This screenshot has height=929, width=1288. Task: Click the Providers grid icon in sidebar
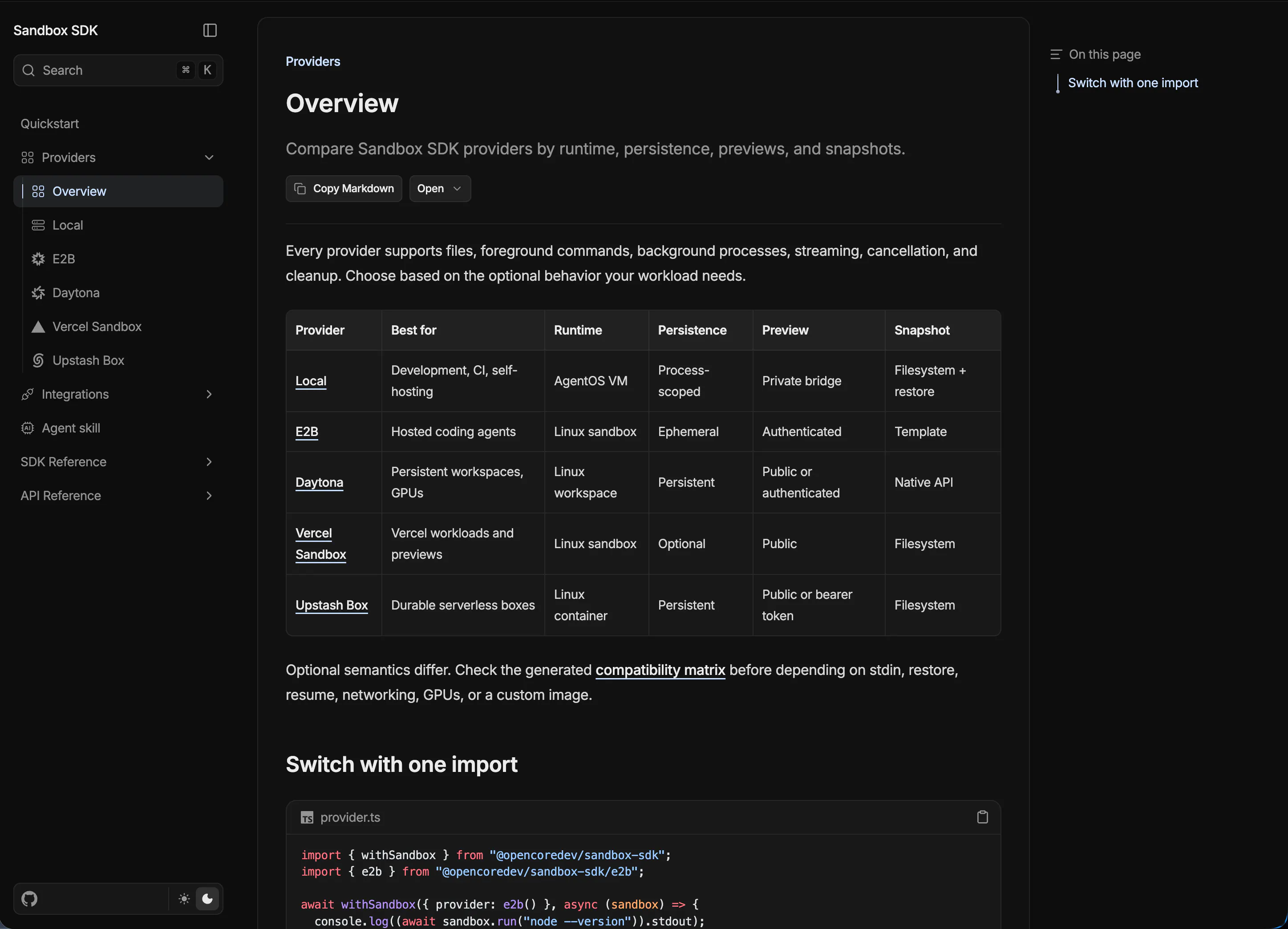27,158
